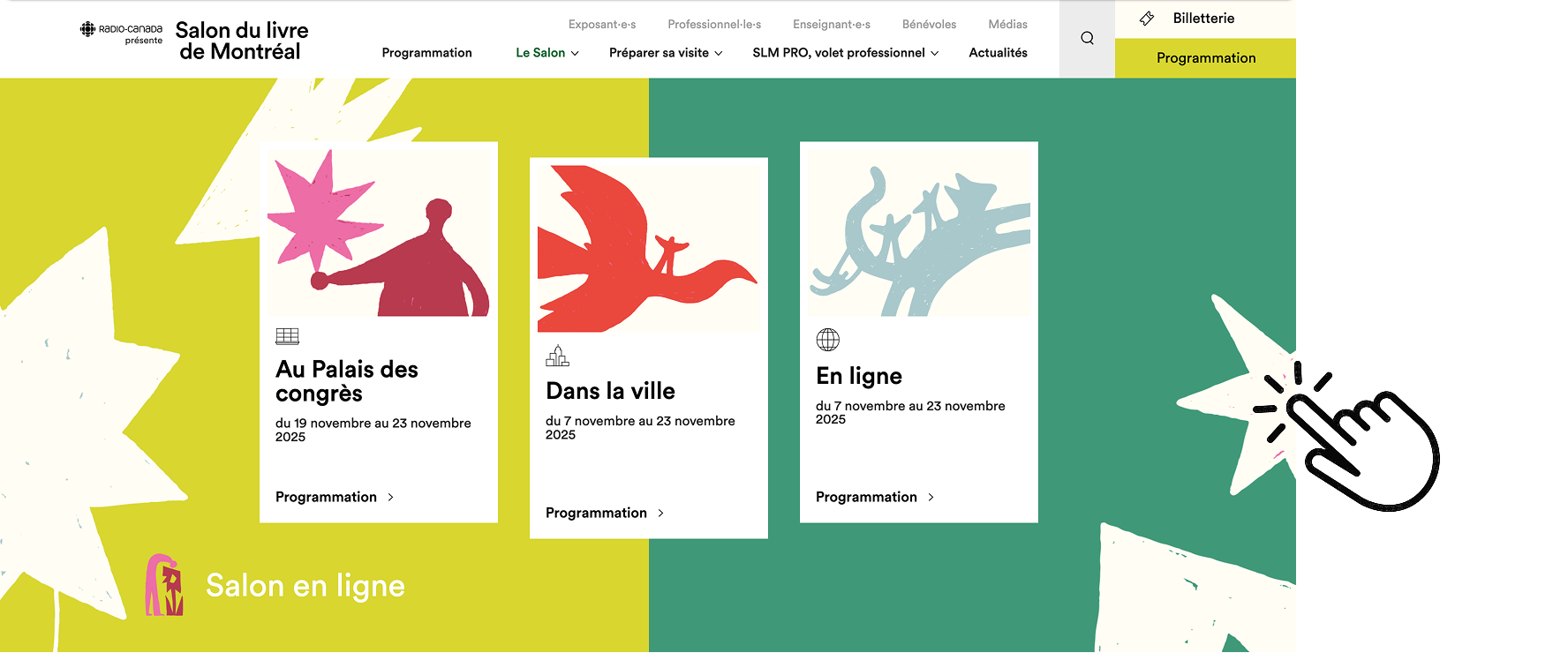Click the pink Salon en ligne figure icon

164,585
